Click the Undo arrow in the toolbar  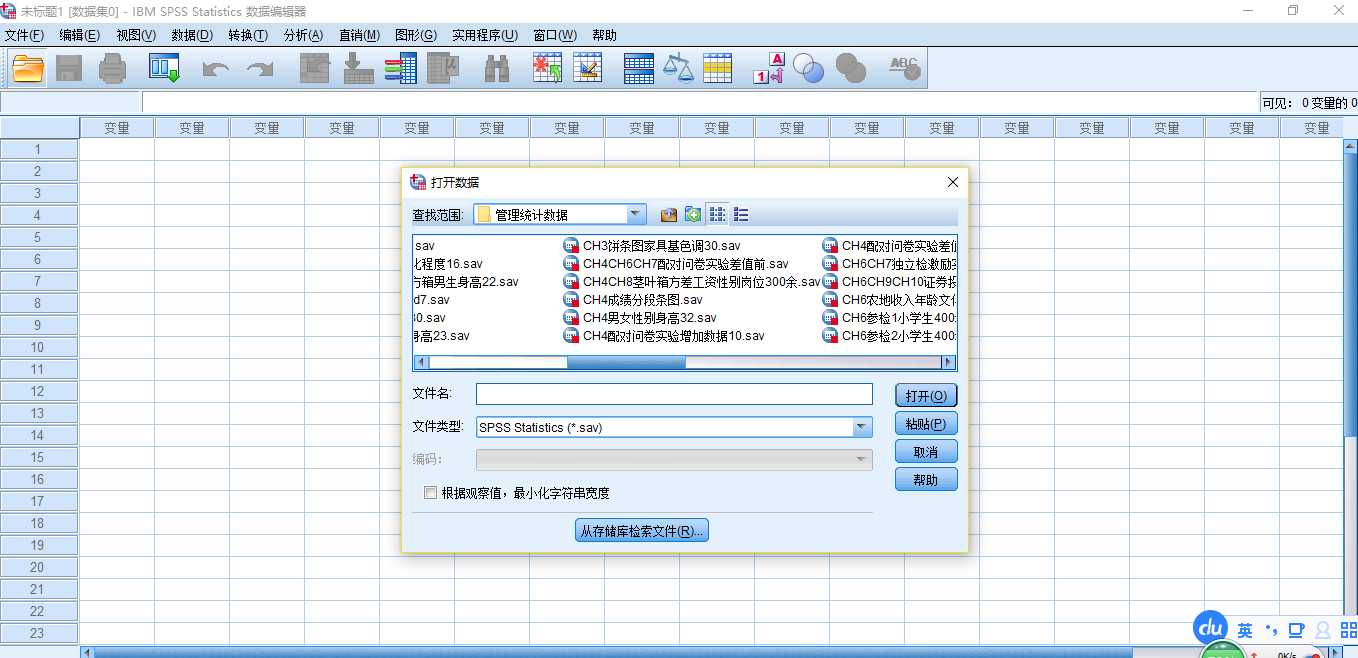pos(215,69)
